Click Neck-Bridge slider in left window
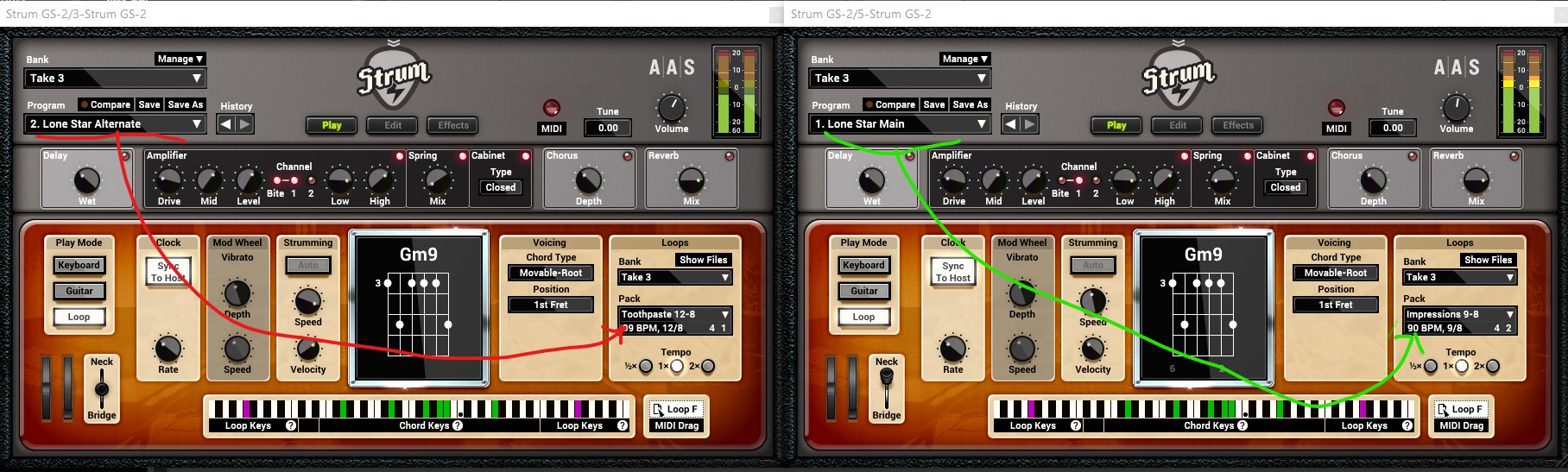1568x472 pixels. coord(102,388)
